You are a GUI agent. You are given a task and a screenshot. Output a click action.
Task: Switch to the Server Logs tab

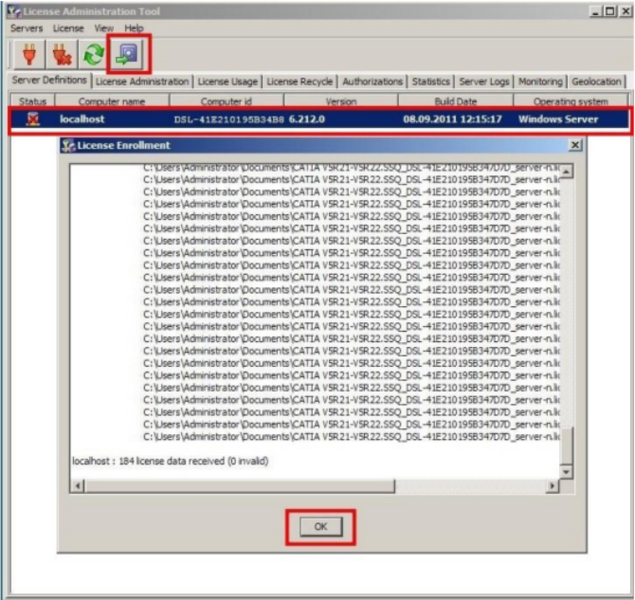coord(484,81)
